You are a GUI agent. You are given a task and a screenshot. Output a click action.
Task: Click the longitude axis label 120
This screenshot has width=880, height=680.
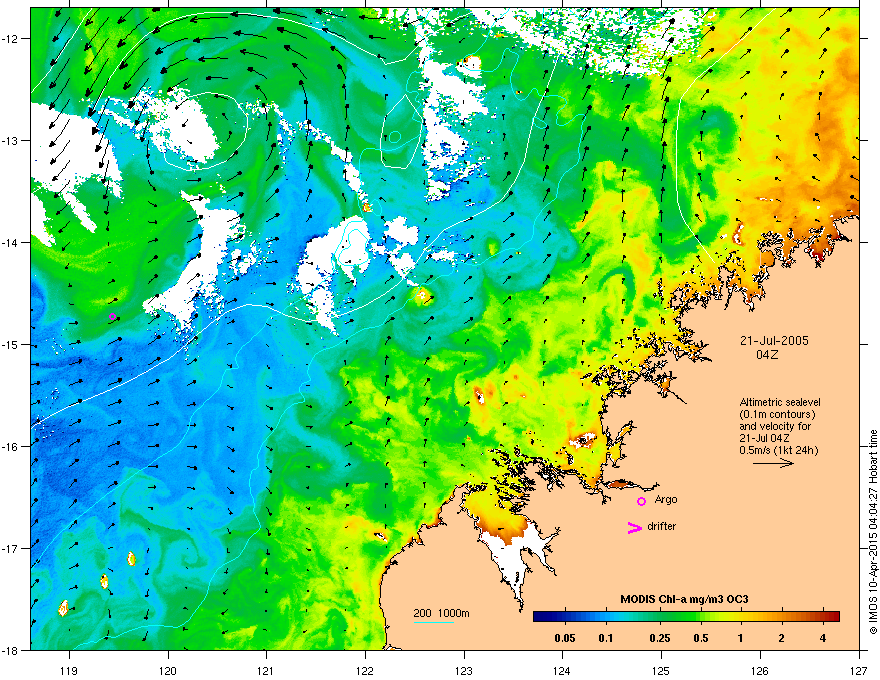pyautogui.click(x=168, y=670)
